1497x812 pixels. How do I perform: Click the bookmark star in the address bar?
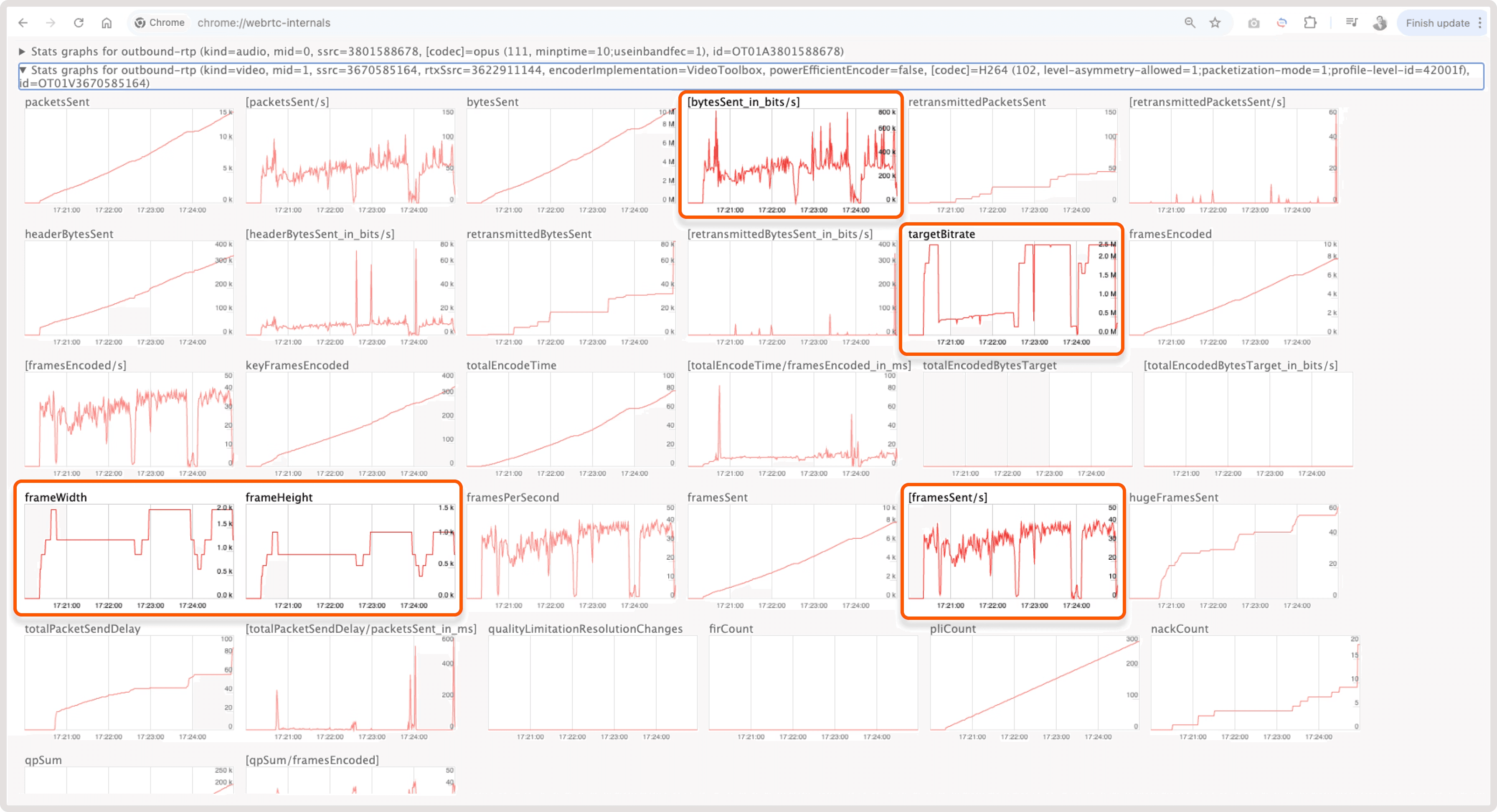1215,23
